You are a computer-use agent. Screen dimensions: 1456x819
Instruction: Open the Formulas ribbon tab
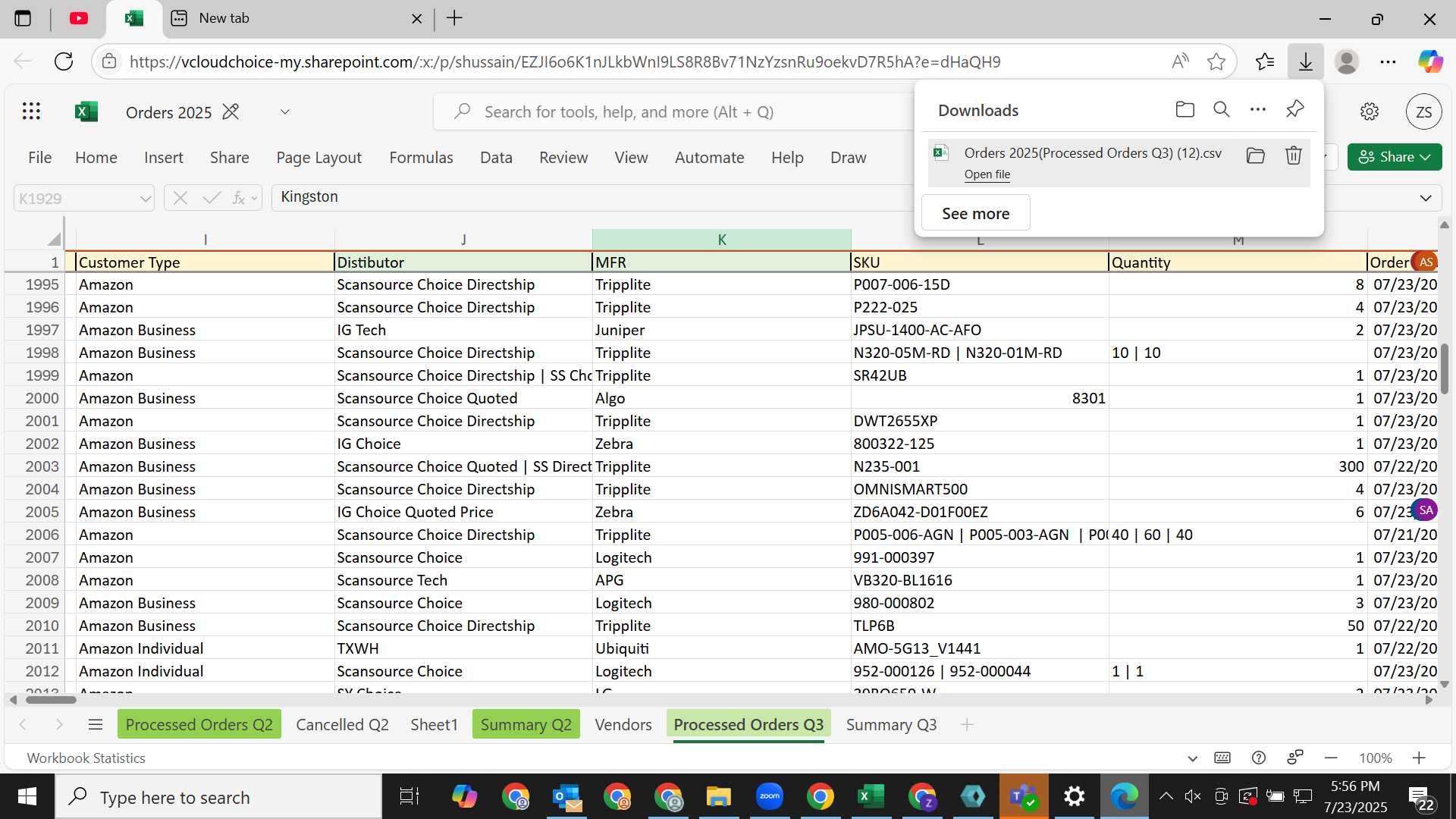(421, 157)
